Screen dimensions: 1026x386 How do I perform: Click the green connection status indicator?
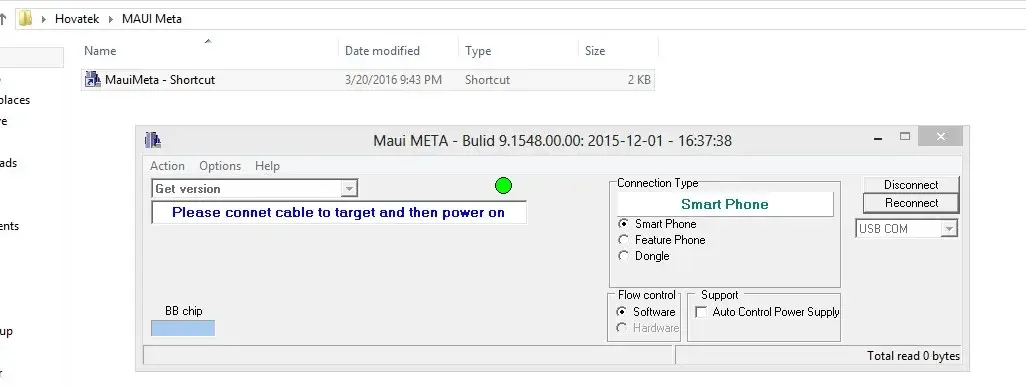coord(503,186)
